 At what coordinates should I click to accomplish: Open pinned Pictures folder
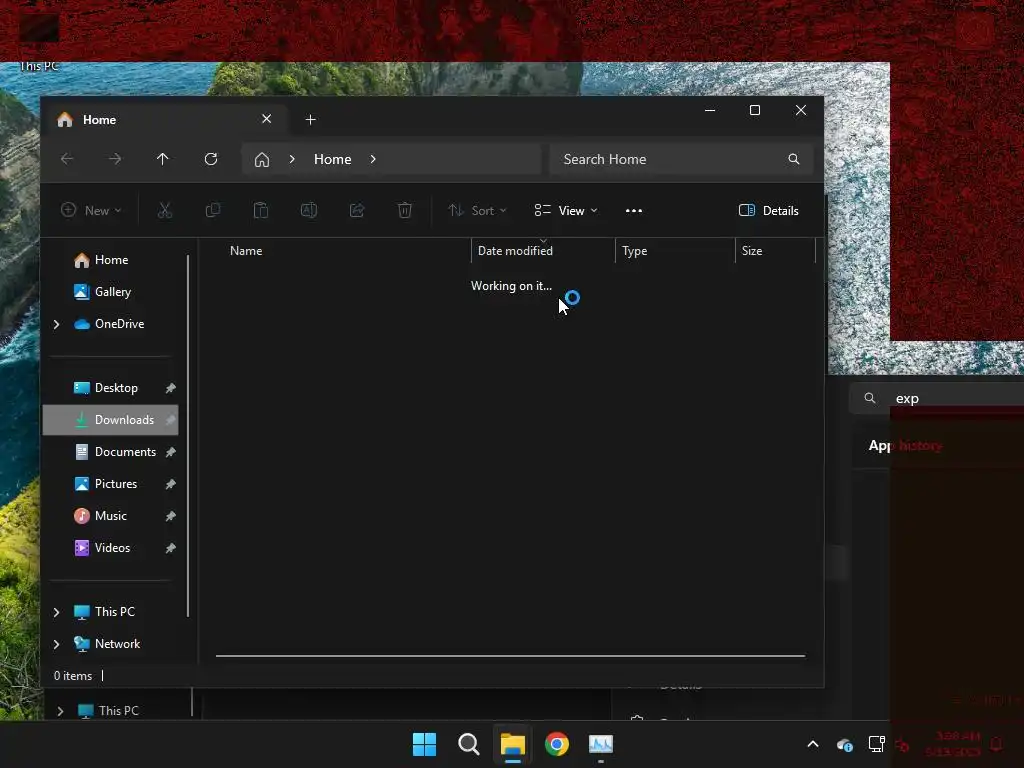[116, 484]
